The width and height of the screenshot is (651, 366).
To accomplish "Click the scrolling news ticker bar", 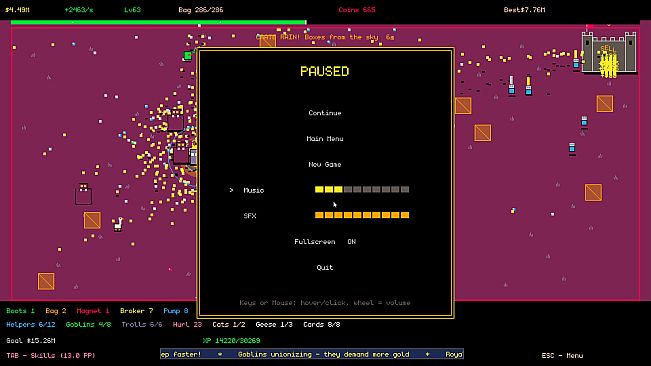I will coord(312,354).
